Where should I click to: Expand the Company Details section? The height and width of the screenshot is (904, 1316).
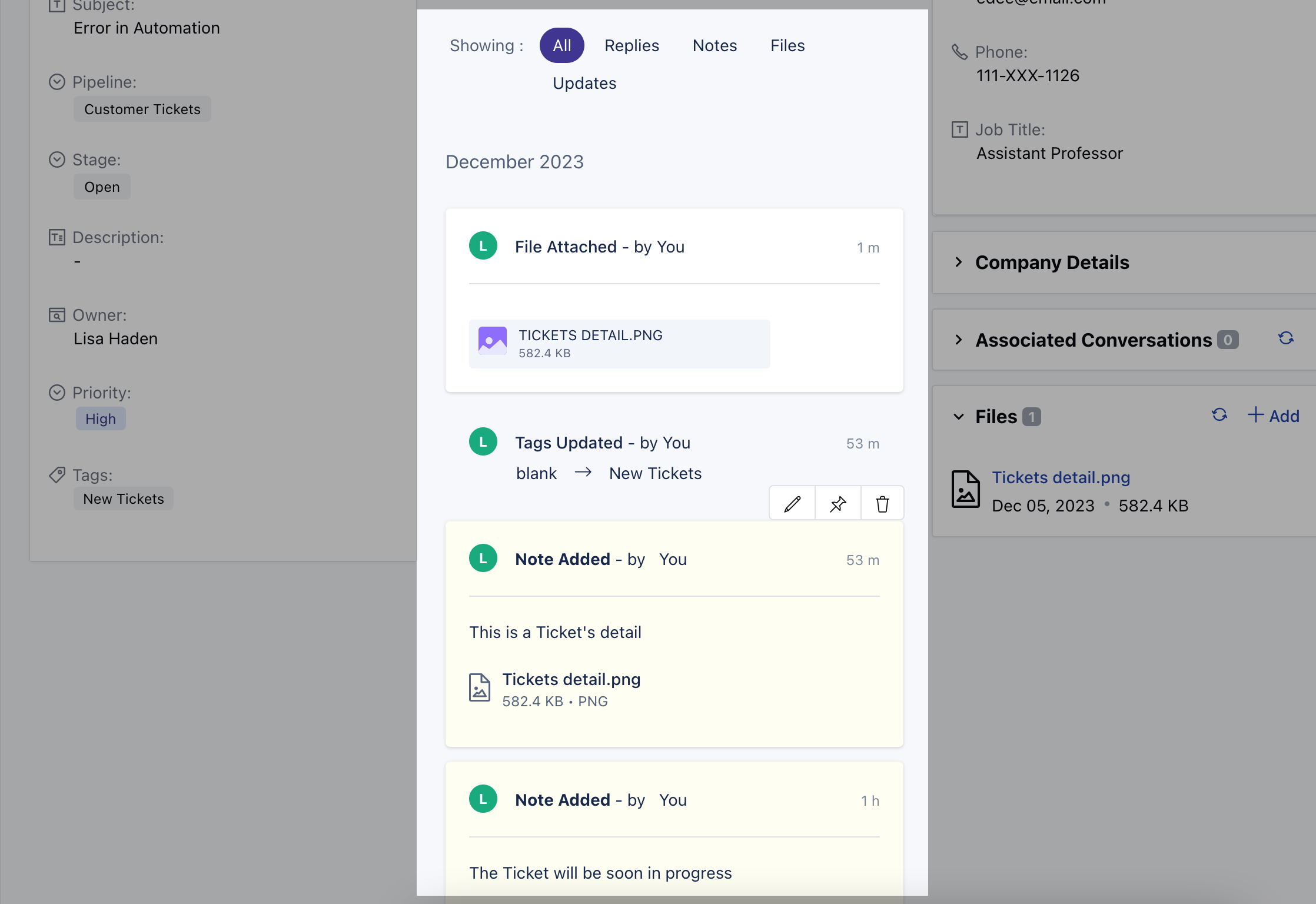pyautogui.click(x=959, y=262)
